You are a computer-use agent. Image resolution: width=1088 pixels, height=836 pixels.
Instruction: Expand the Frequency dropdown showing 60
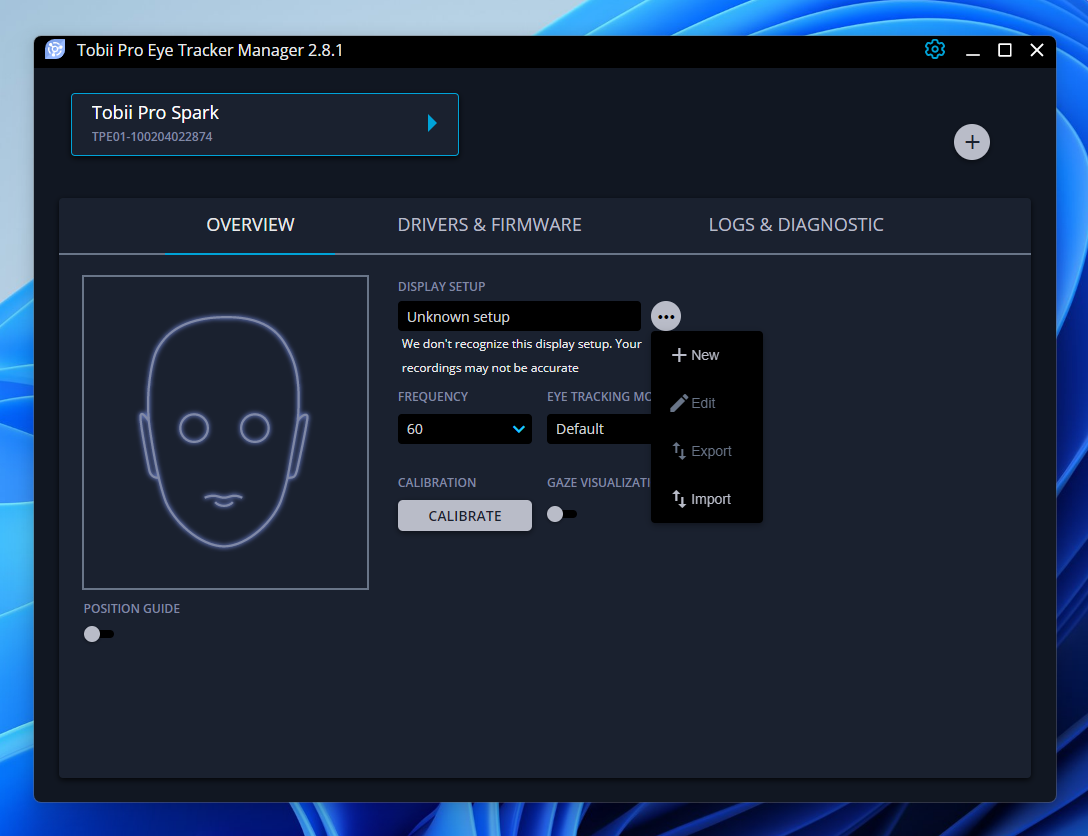point(465,429)
